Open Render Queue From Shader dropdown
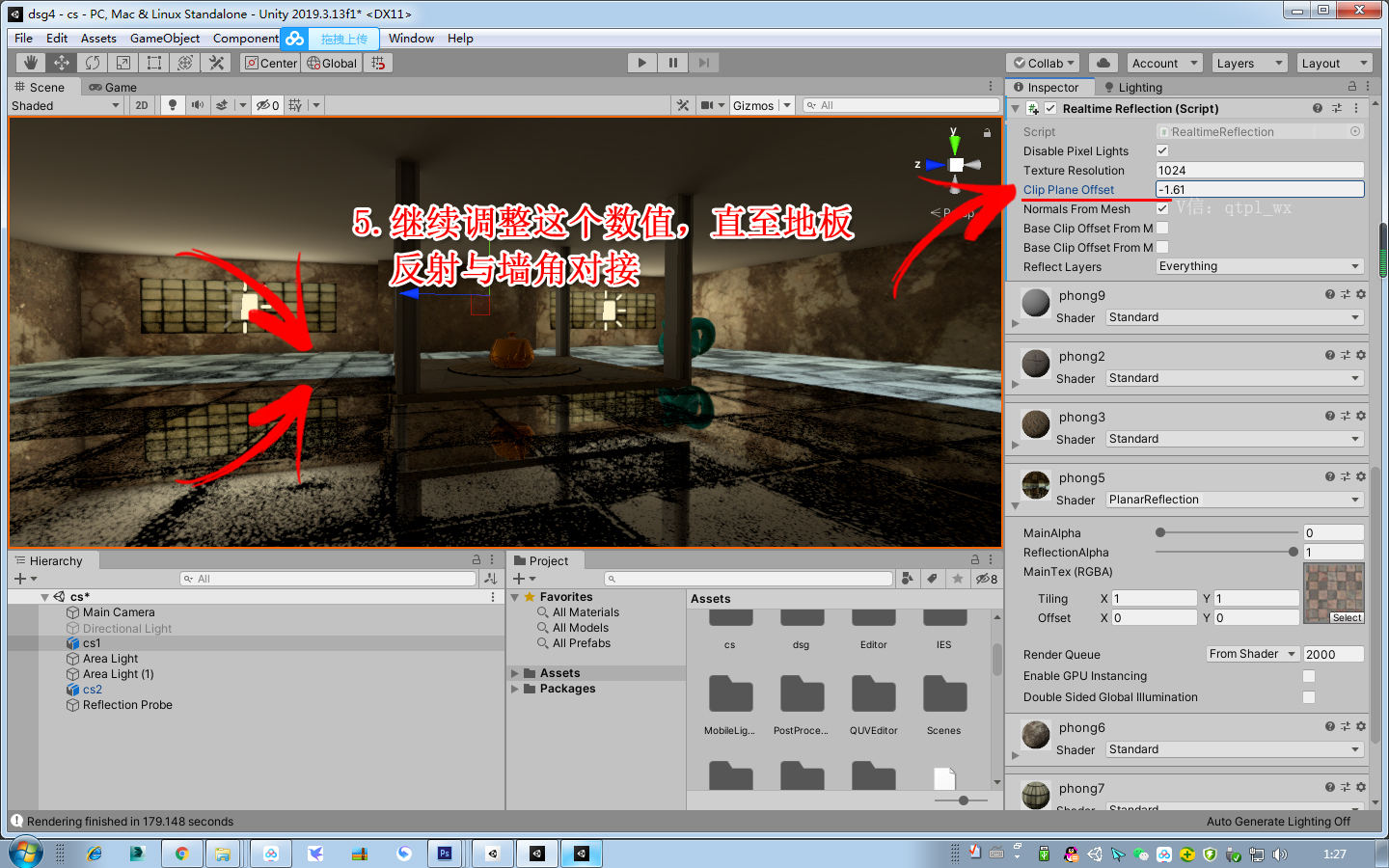Viewport: 1389px width, 868px height. [x=1252, y=654]
